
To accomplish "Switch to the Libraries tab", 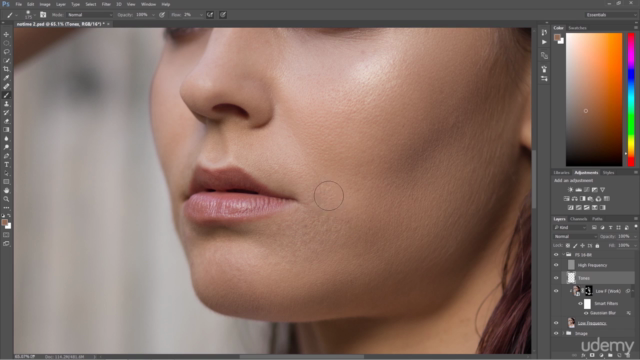I will (561, 172).
